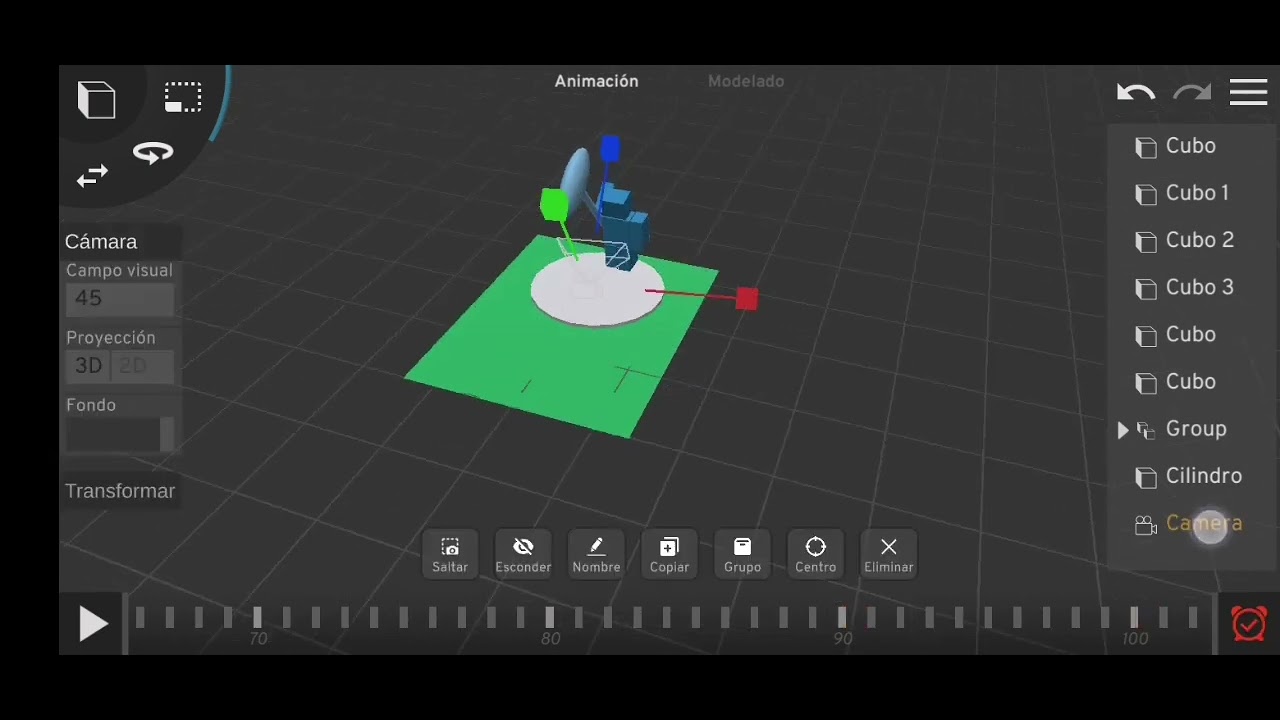Select the dashed selection-box tool
1280x720 pixels.
183,97
